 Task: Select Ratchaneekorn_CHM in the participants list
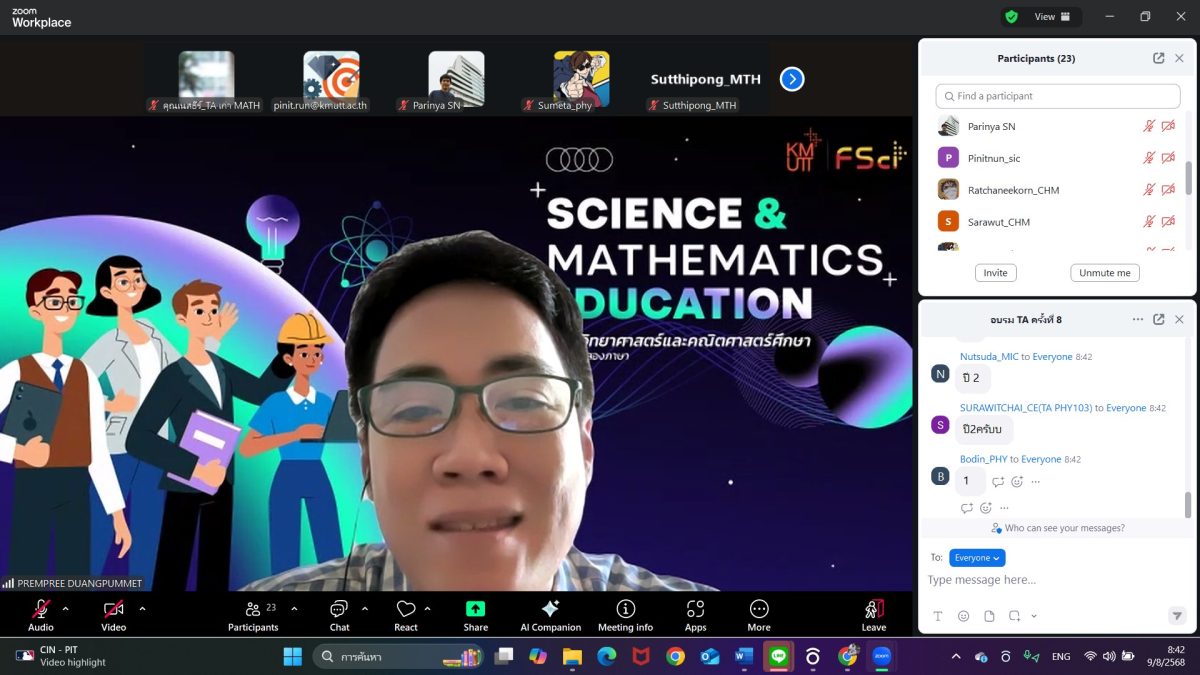pyautogui.click(x=1055, y=190)
